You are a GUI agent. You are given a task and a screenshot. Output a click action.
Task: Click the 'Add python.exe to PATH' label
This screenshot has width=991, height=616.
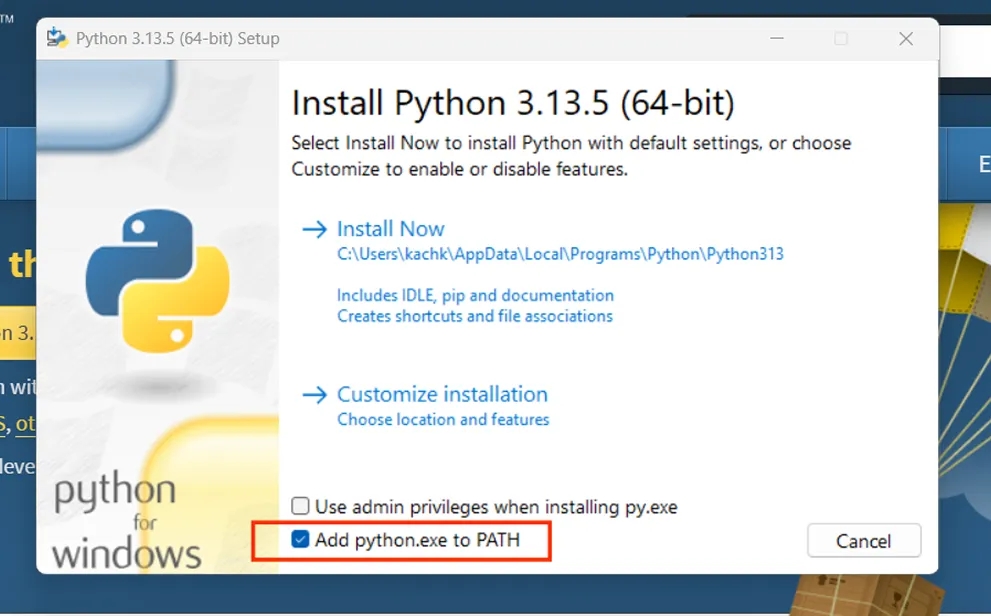click(417, 540)
